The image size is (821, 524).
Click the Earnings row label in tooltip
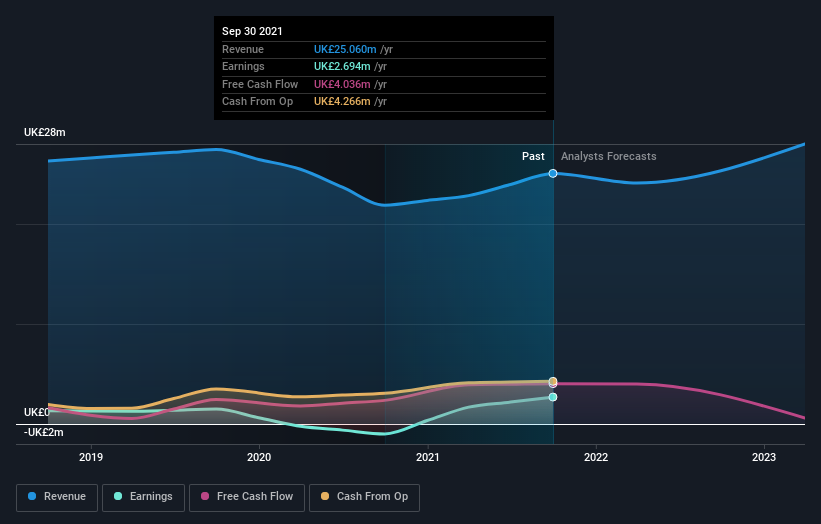(243, 66)
